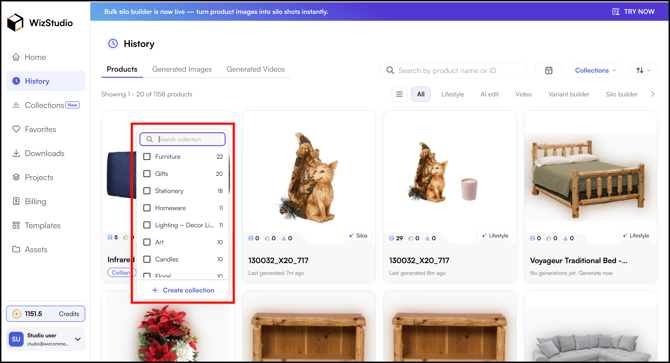Switch to Generated Images tab

[x=182, y=69]
